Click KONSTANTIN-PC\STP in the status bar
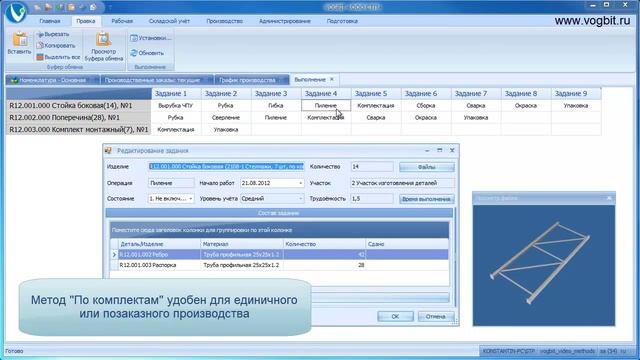This screenshot has height=360, width=640. [508, 351]
